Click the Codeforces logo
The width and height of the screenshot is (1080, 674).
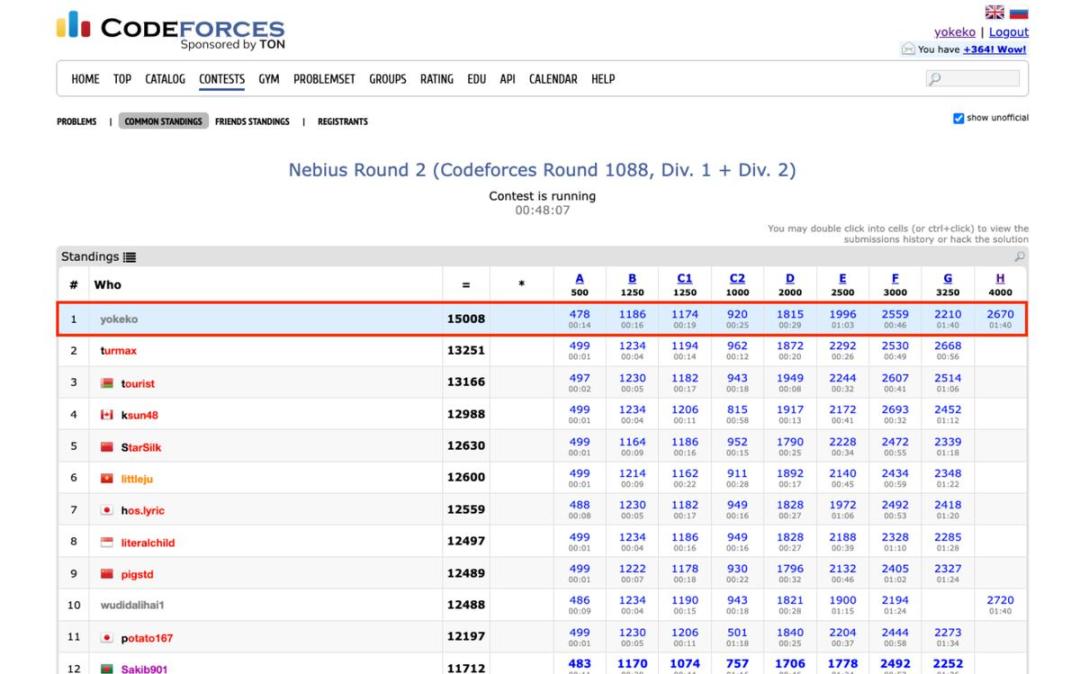[170, 31]
